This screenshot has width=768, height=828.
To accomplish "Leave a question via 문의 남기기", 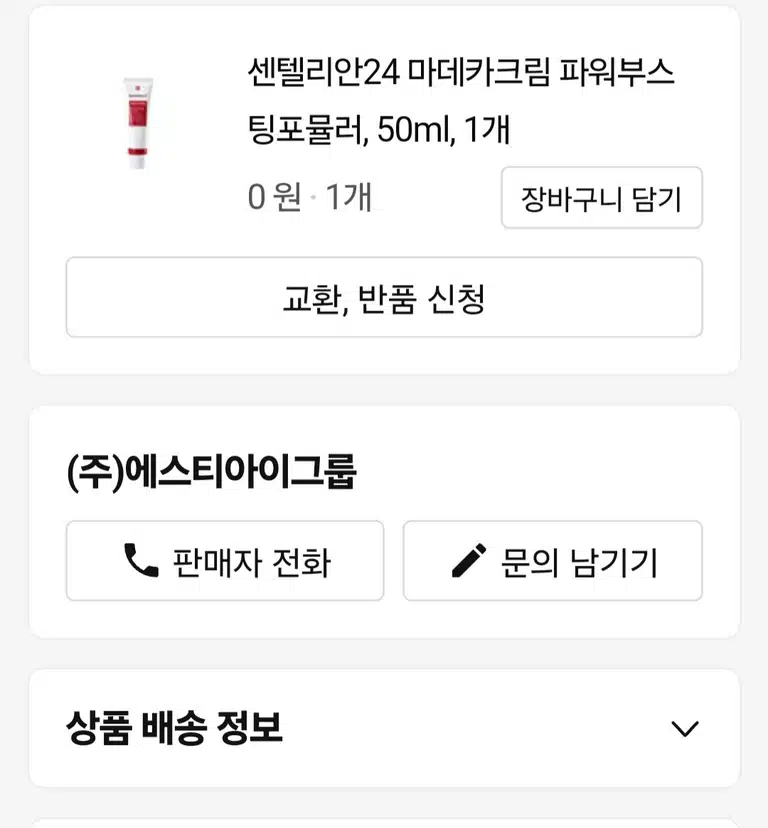I will [x=552, y=560].
